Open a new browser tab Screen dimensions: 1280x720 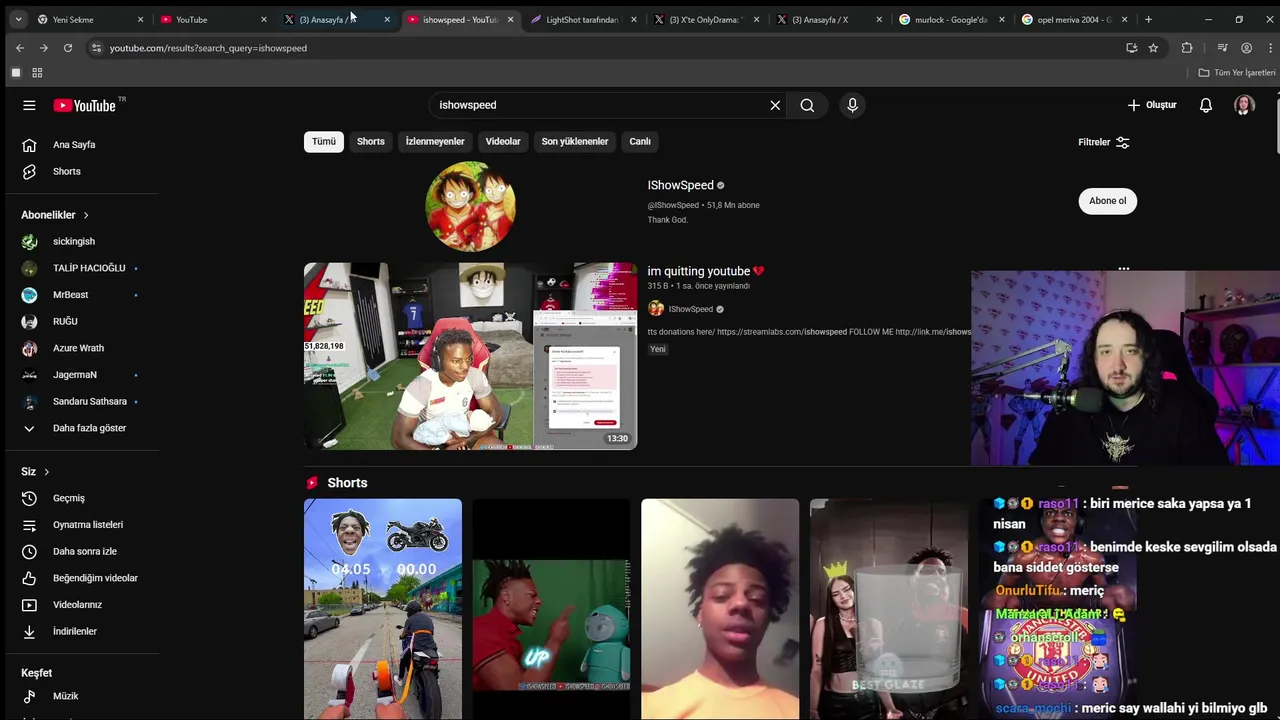(1148, 19)
